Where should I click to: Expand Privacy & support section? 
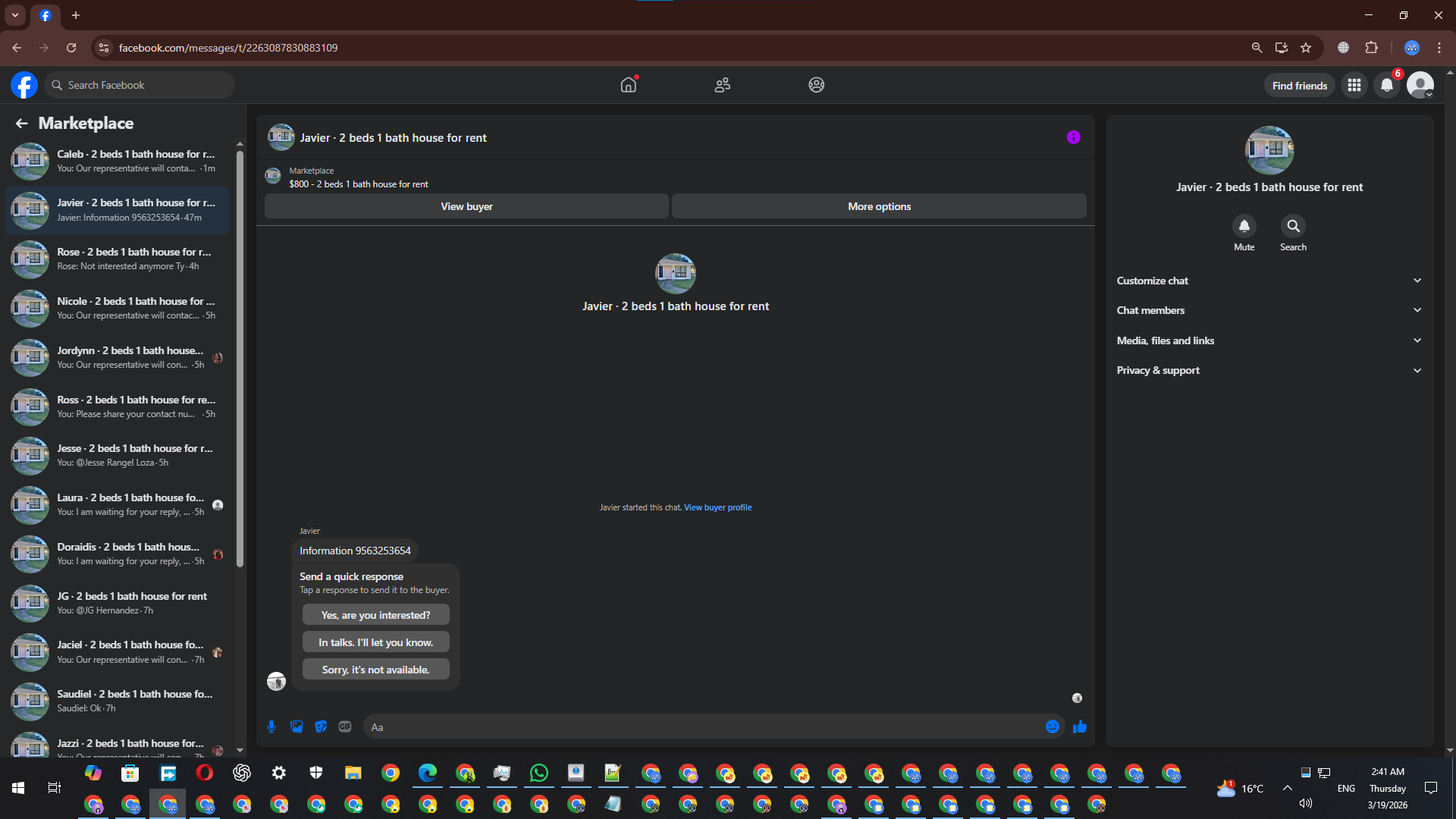1268,370
